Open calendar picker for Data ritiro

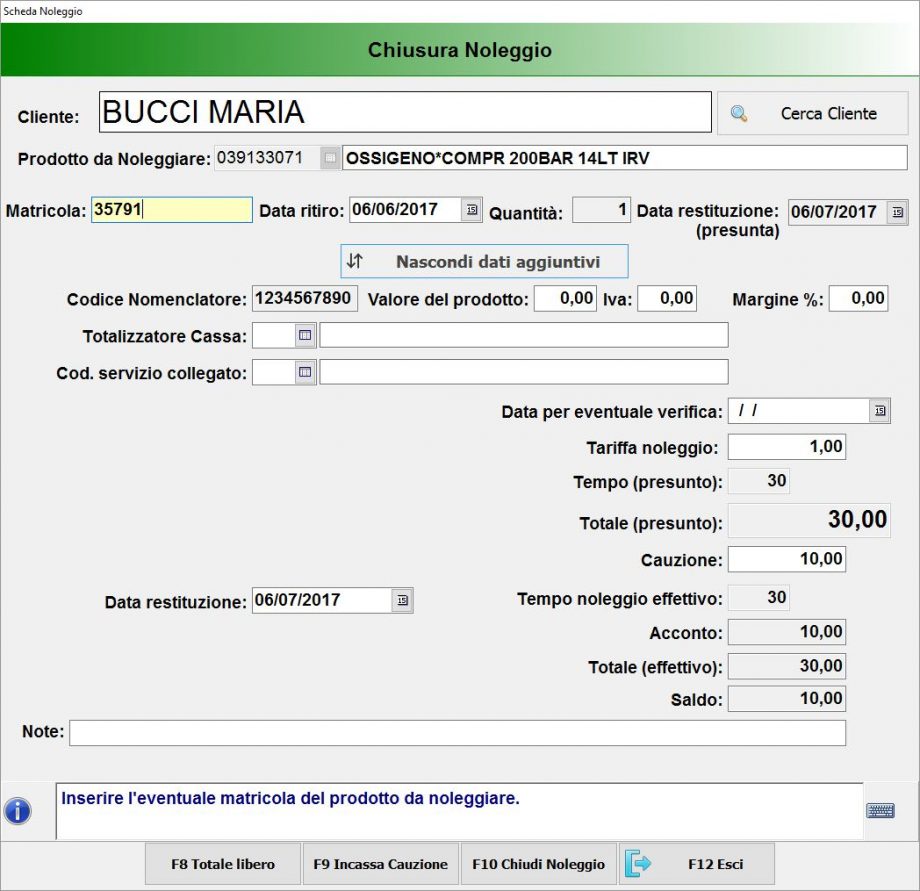tap(472, 210)
